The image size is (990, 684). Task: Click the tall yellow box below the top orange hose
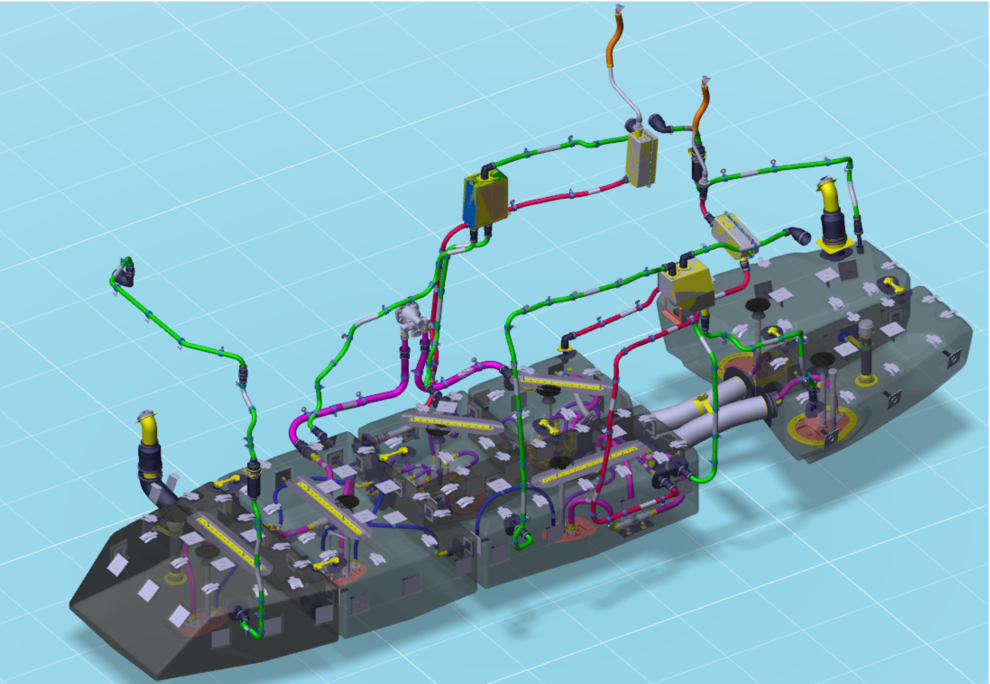coord(641,158)
